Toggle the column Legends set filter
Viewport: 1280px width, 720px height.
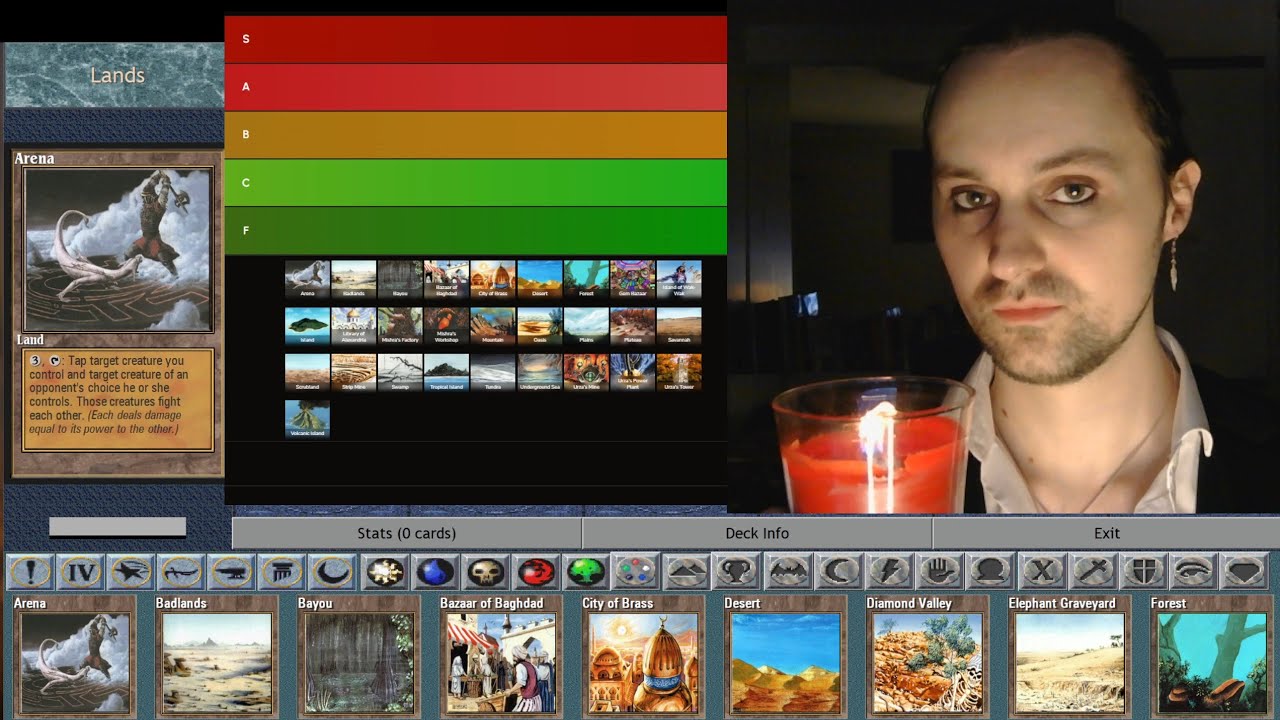pos(281,572)
